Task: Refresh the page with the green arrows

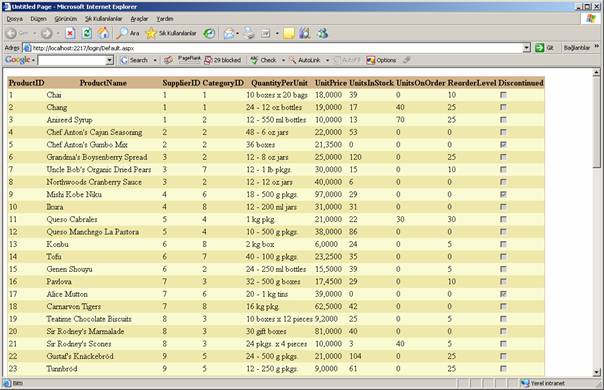Action: [x=87, y=34]
